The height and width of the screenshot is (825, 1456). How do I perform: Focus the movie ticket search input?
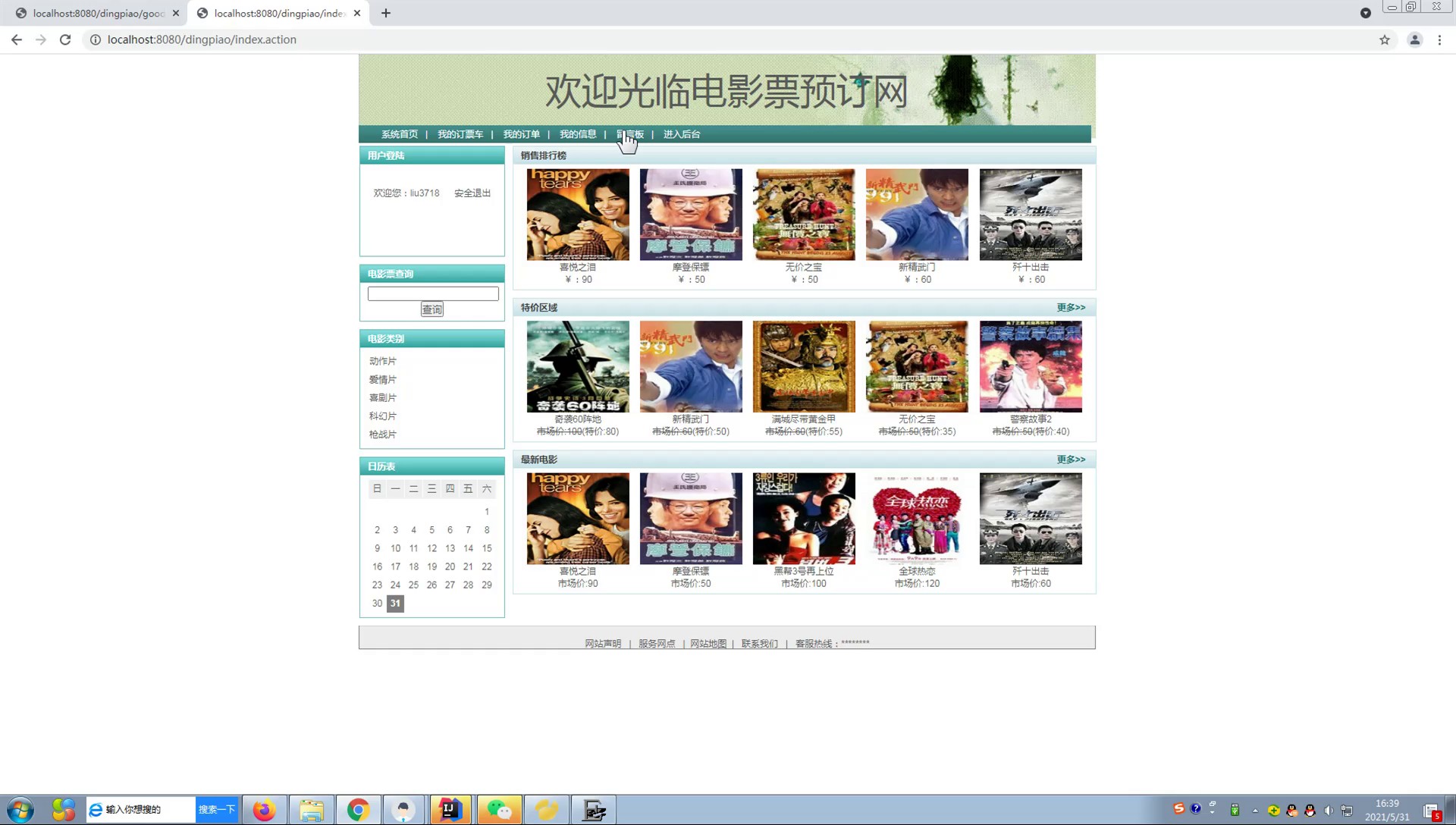433,293
